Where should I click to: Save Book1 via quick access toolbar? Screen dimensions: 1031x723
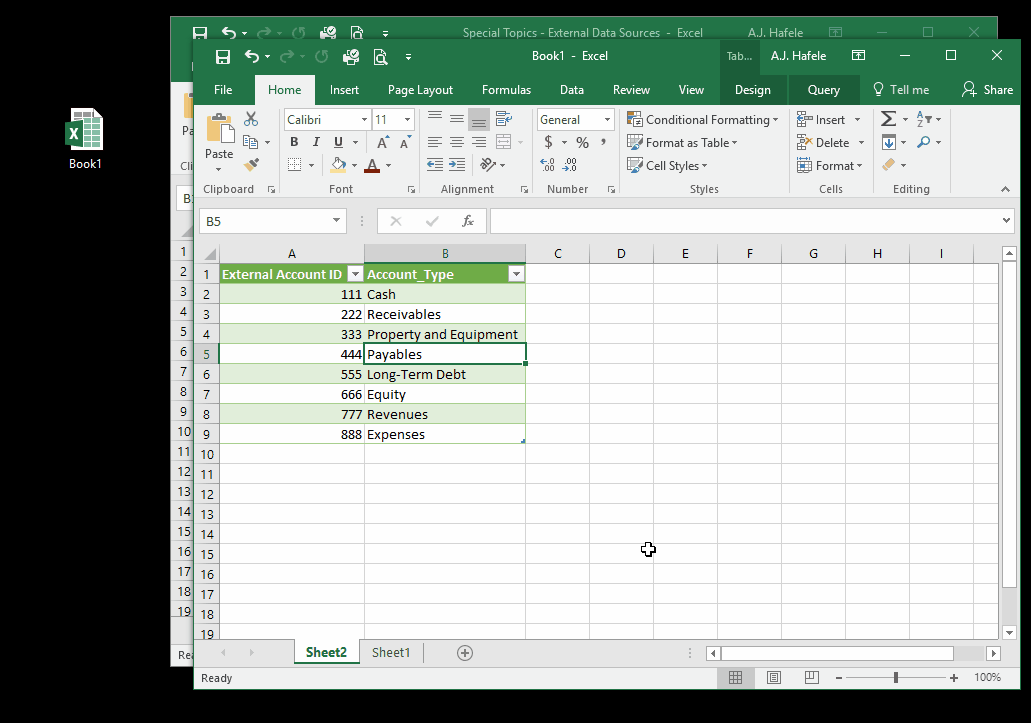[223, 57]
